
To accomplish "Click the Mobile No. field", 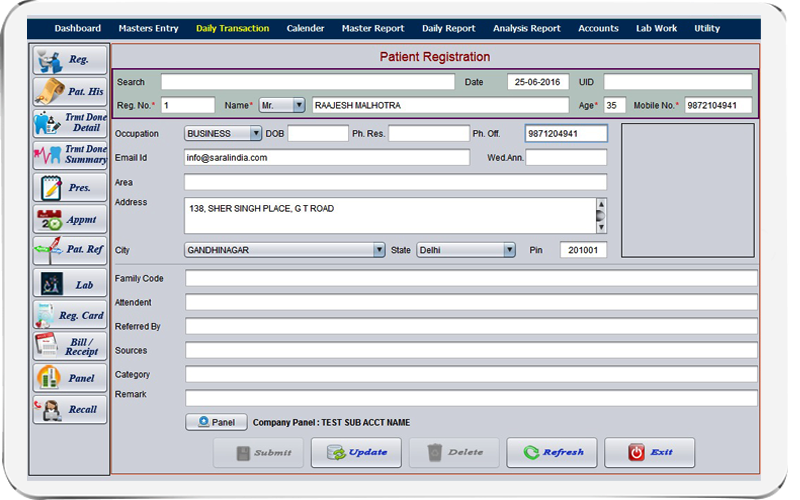I will pyautogui.click(x=718, y=105).
